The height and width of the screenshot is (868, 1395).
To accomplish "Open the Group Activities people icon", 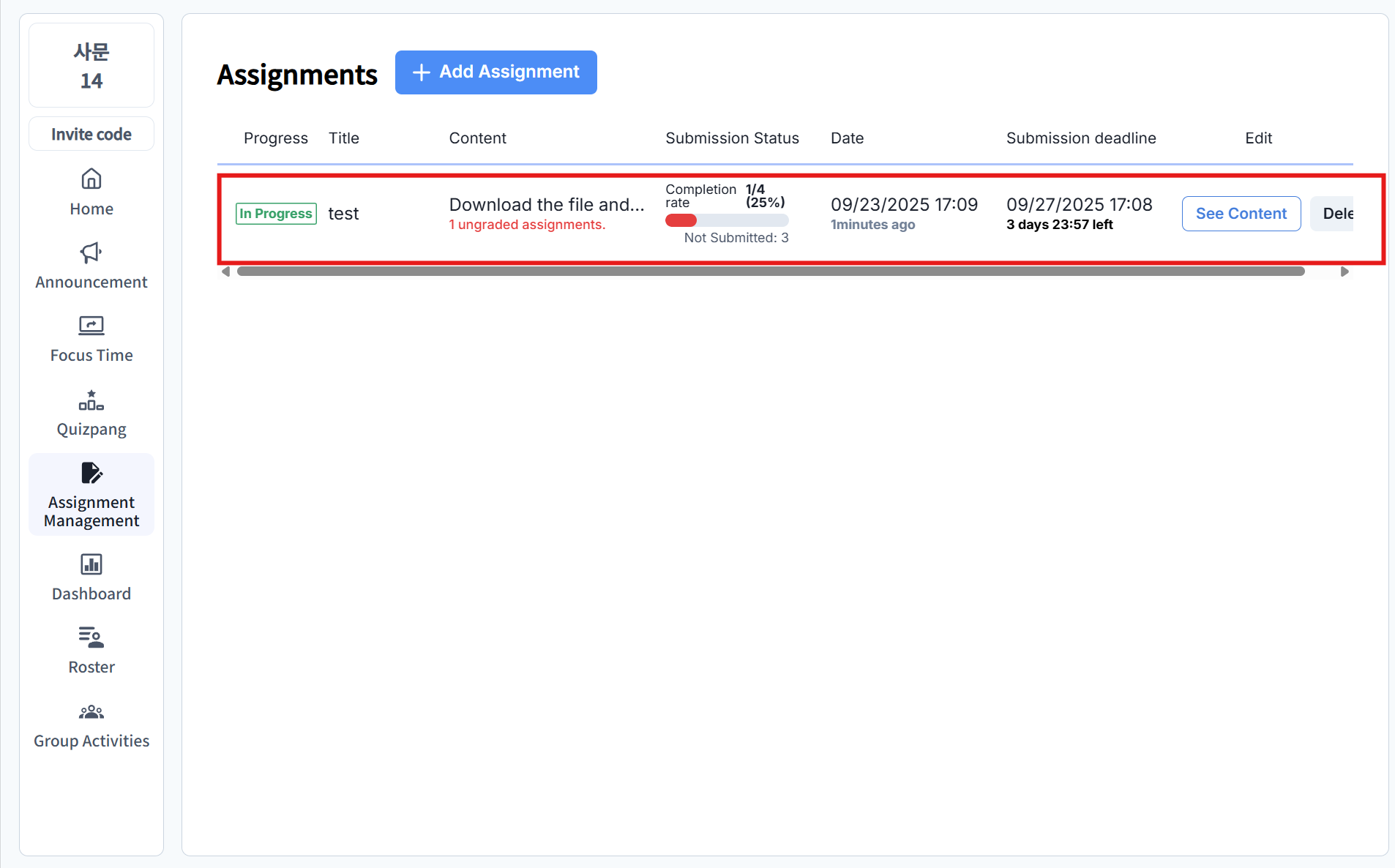I will click(x=91, y=712).
